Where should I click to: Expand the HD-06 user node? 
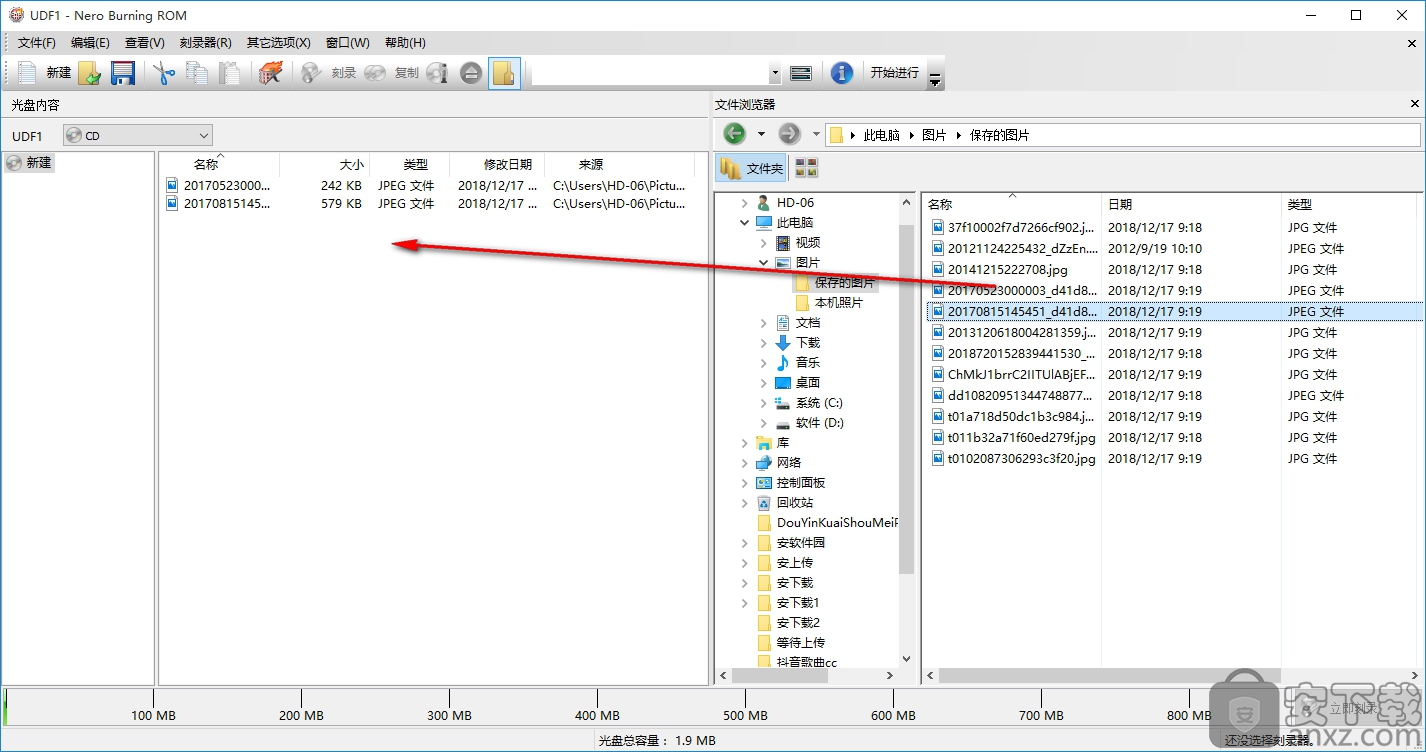[x=744, y=202]
